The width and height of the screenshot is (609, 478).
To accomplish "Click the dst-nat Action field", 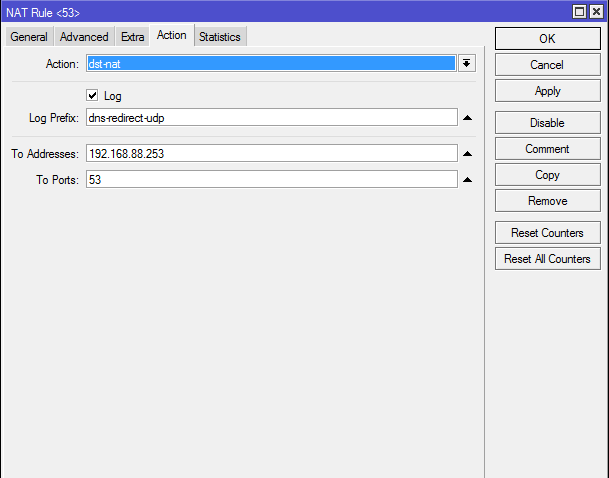I will tap(271, 63).
